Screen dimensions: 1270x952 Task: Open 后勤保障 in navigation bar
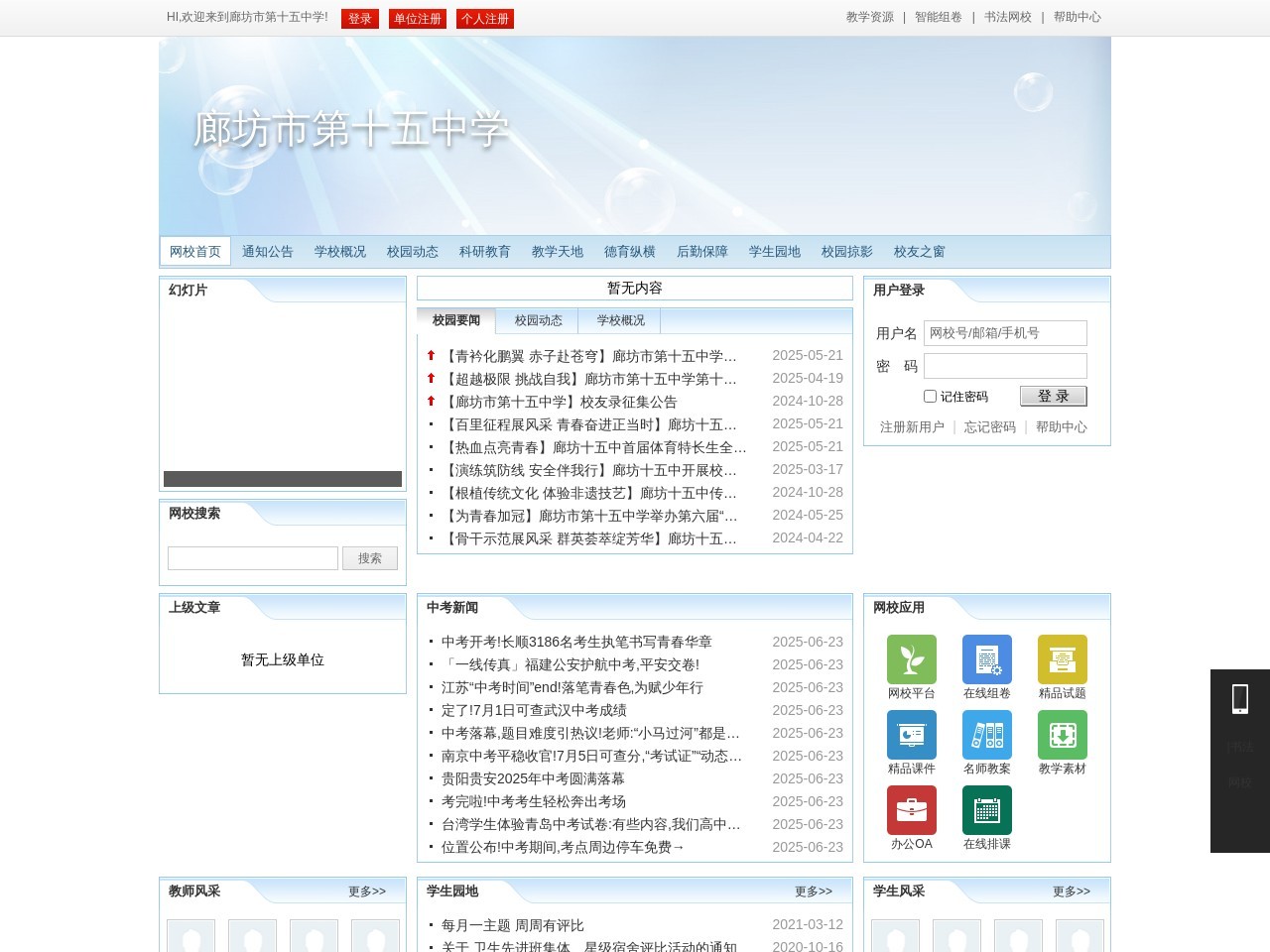pos(702,251)
